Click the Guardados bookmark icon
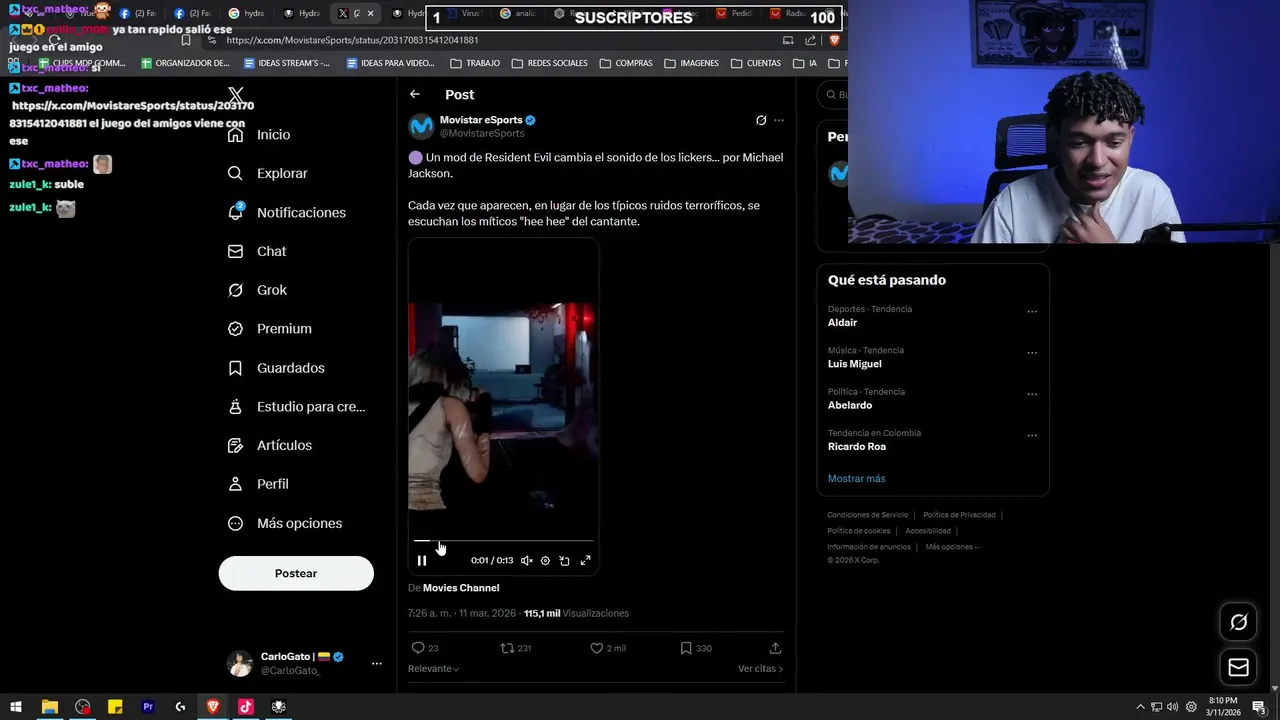The width and height of the screenshot is (1280, 720). [x=235, y=368]
